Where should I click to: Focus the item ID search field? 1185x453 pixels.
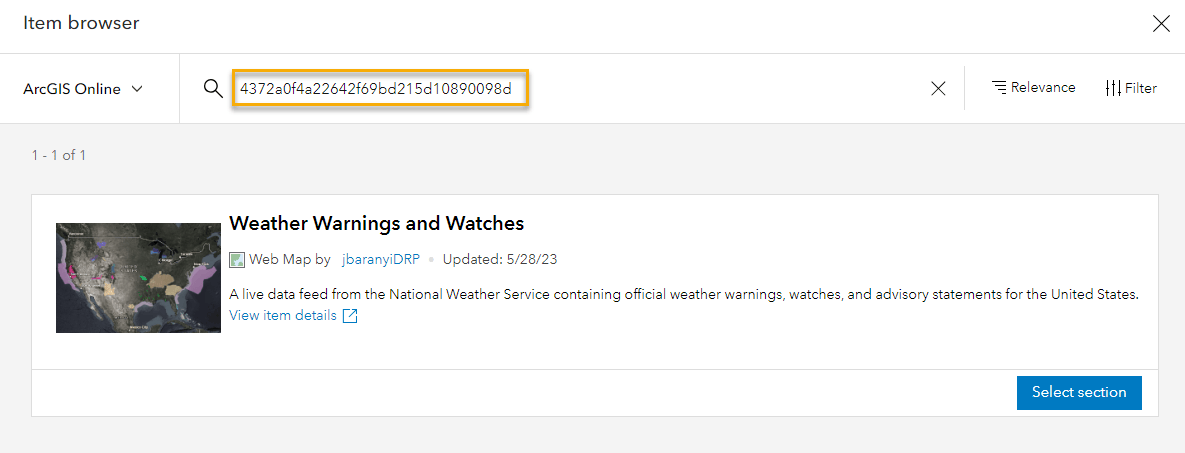380,89
